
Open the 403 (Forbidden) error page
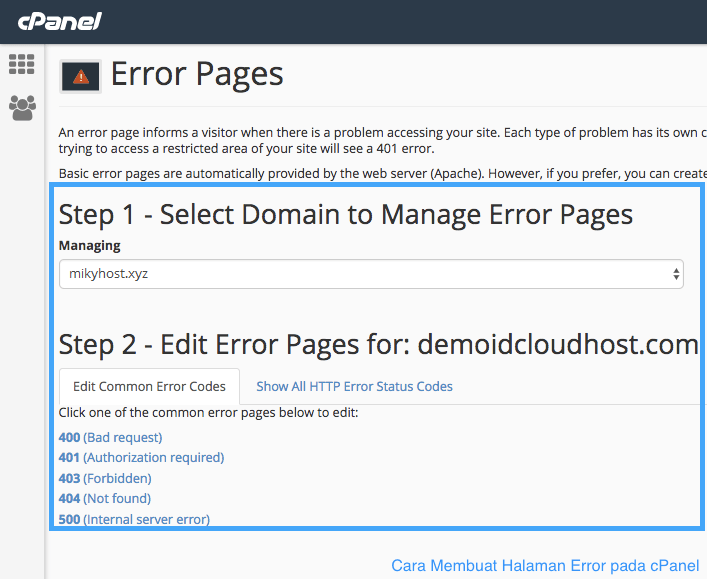tap(105, 478)
